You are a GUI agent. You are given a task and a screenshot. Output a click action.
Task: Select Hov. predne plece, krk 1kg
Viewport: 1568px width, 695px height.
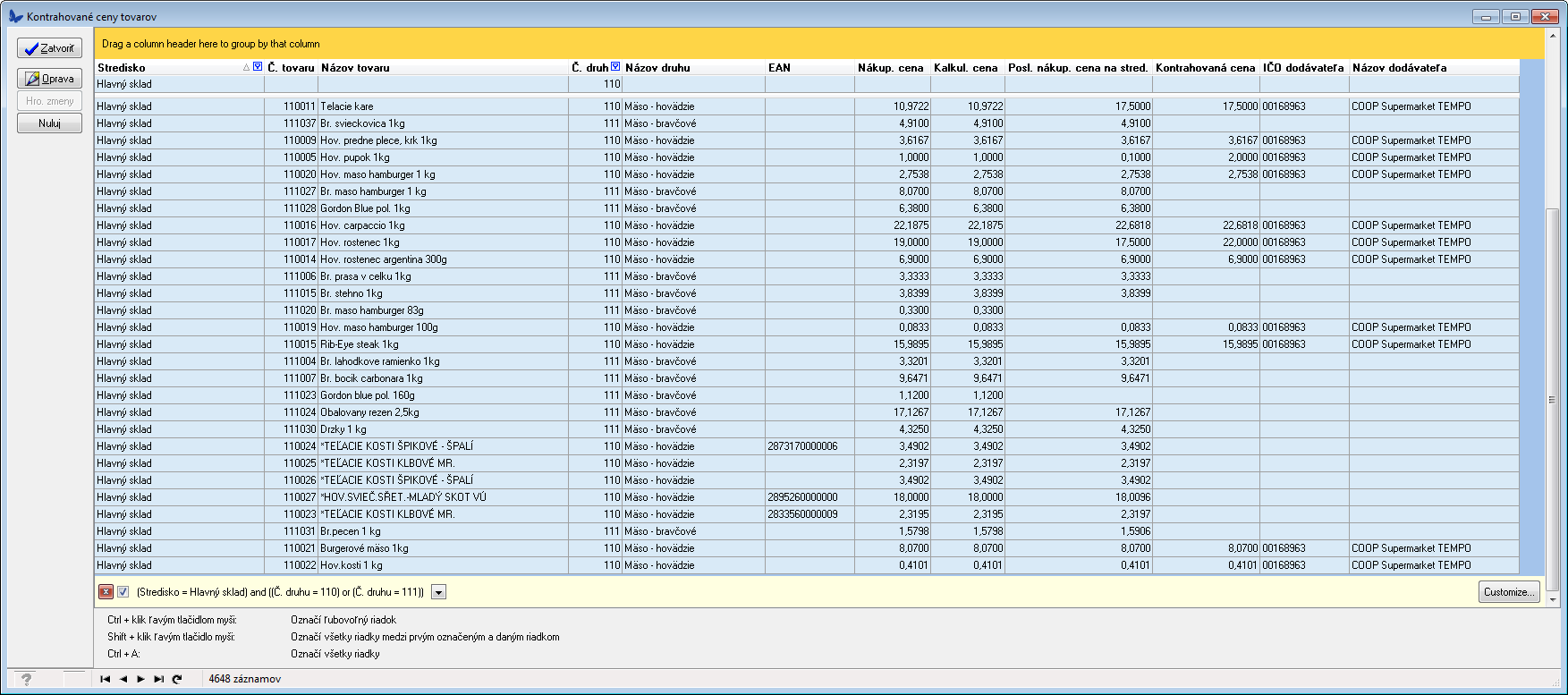[807, 140]
